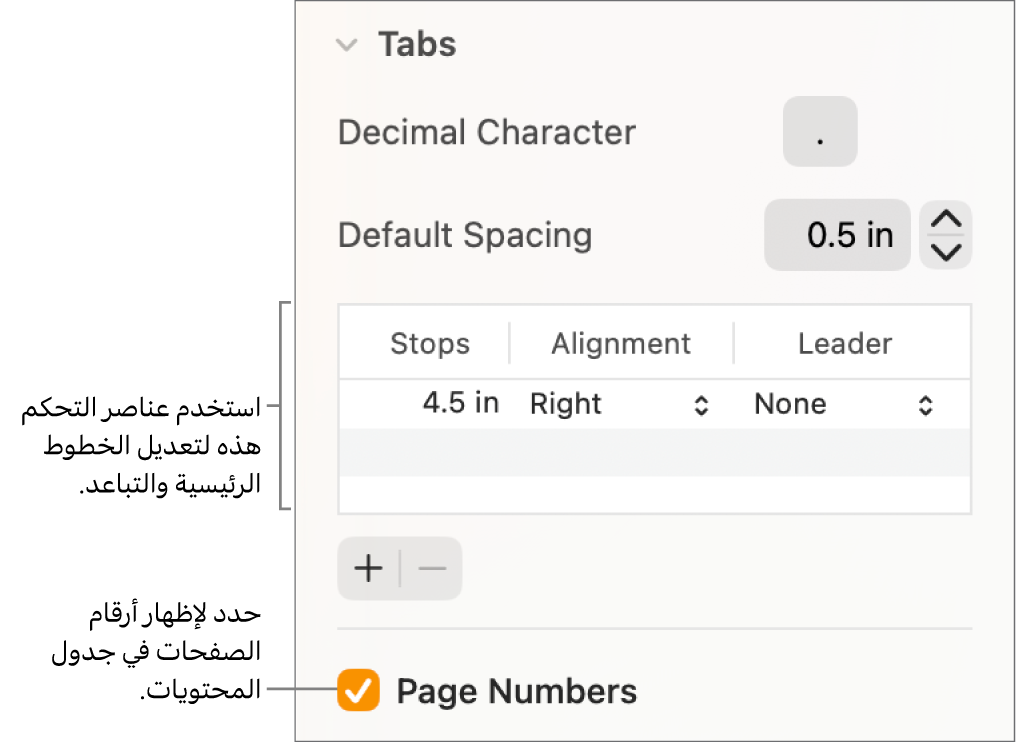Viewport: 1017px width, 742px height.
Task: Click the Default Spacing value field
Action: [837, 236]
